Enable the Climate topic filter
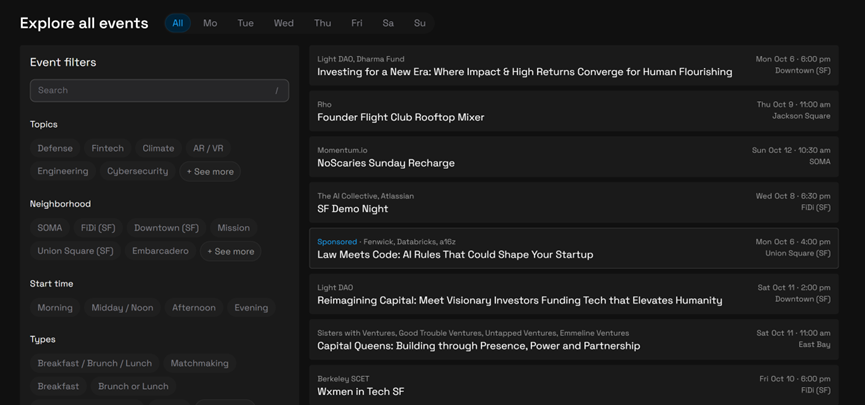 coord(158,148)
